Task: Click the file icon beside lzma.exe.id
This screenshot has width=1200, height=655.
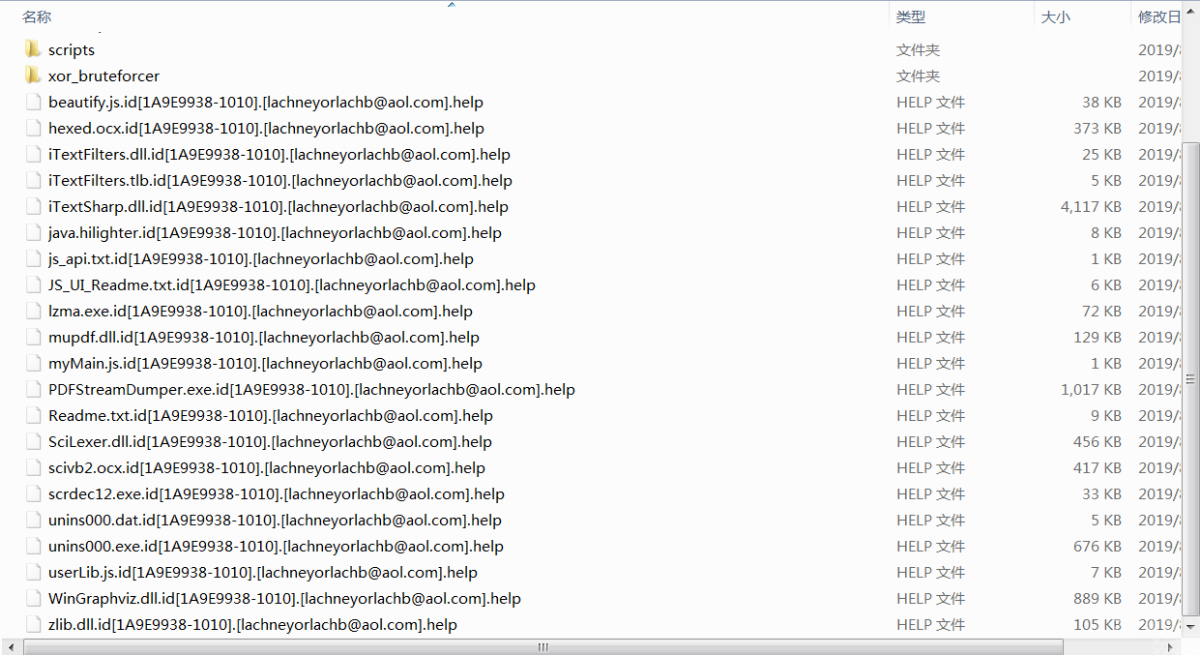Action: [x=33, y=310]
